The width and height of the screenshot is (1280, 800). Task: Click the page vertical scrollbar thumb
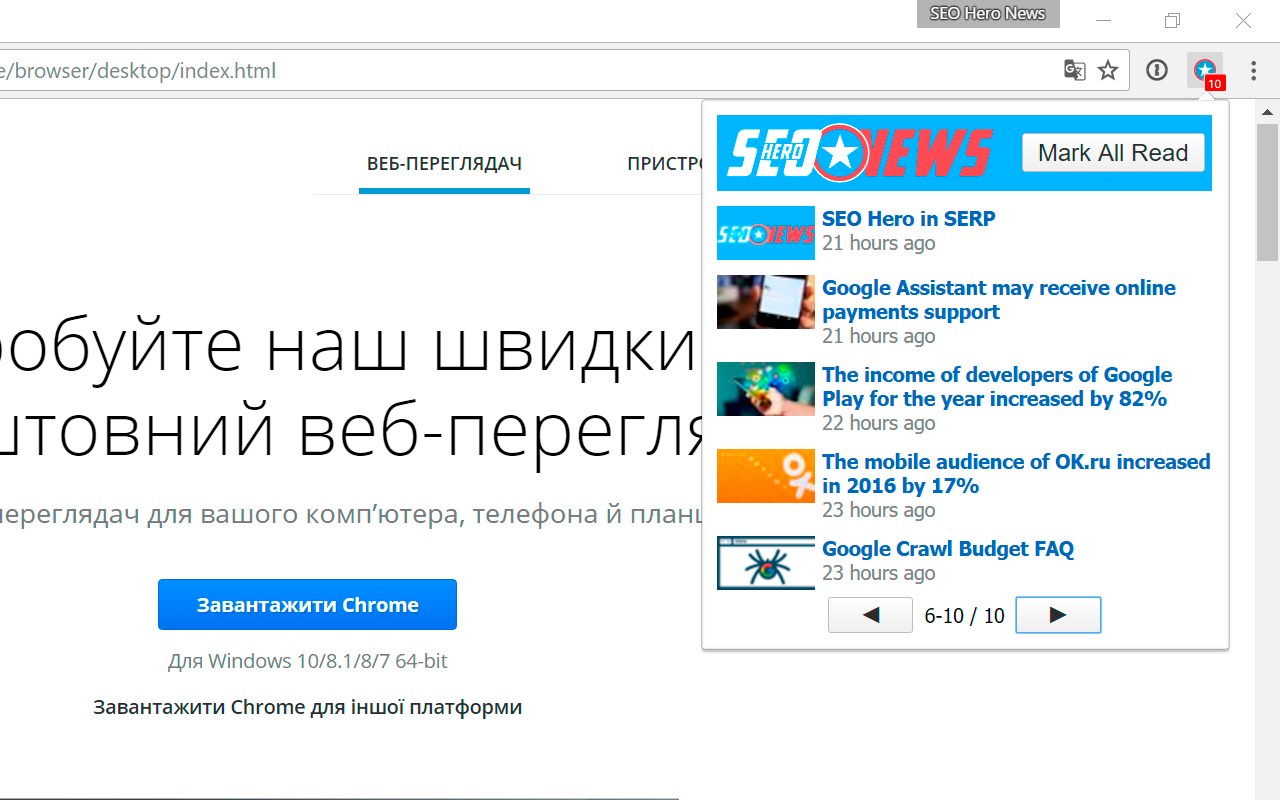click(1268, 192)
